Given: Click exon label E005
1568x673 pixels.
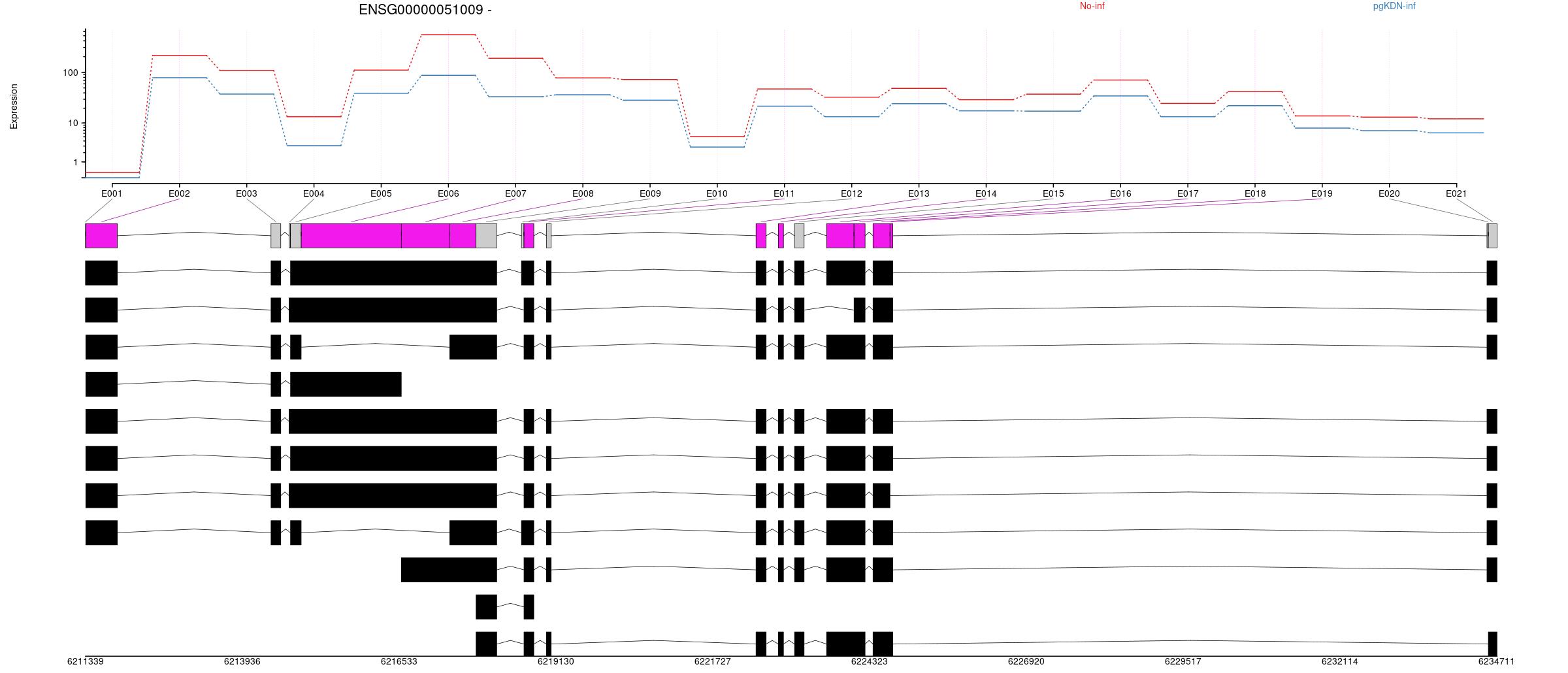Looking at the screenshot, I should 381,193.
